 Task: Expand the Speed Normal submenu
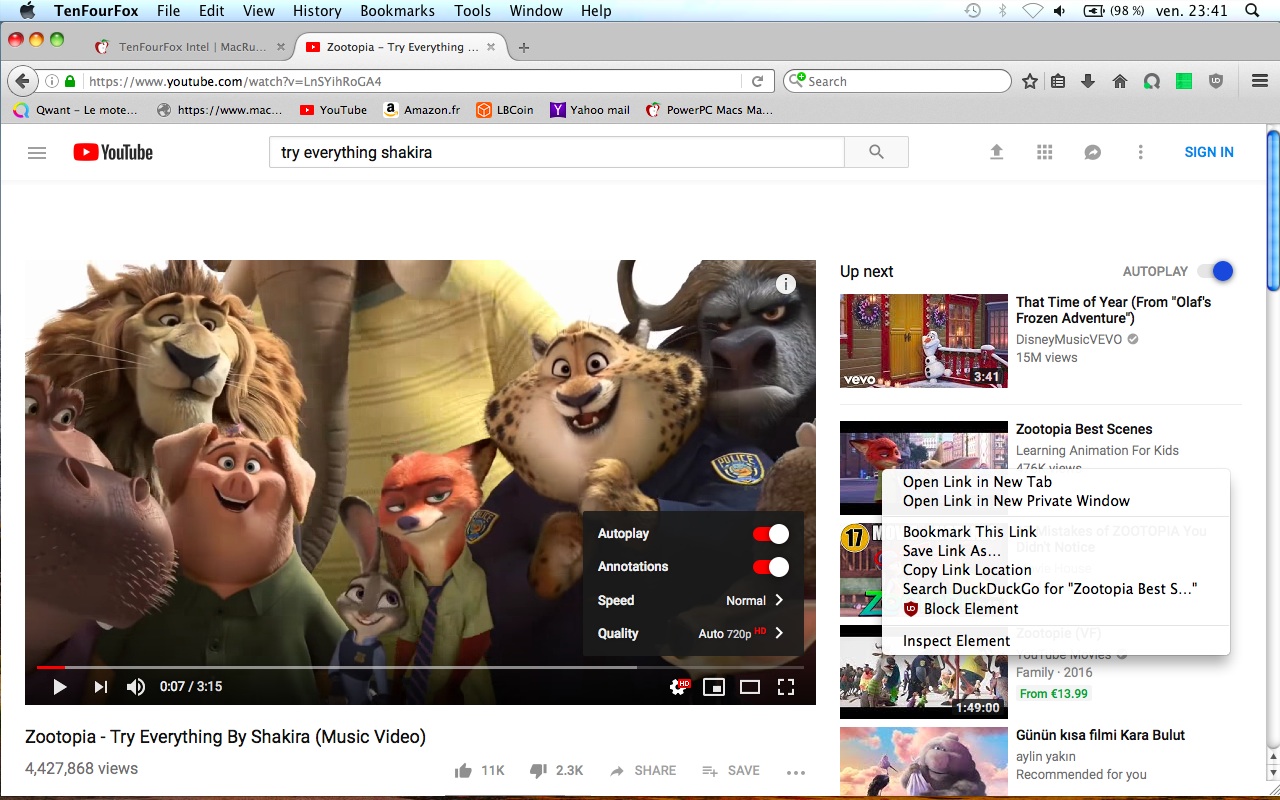coord(692,600)
